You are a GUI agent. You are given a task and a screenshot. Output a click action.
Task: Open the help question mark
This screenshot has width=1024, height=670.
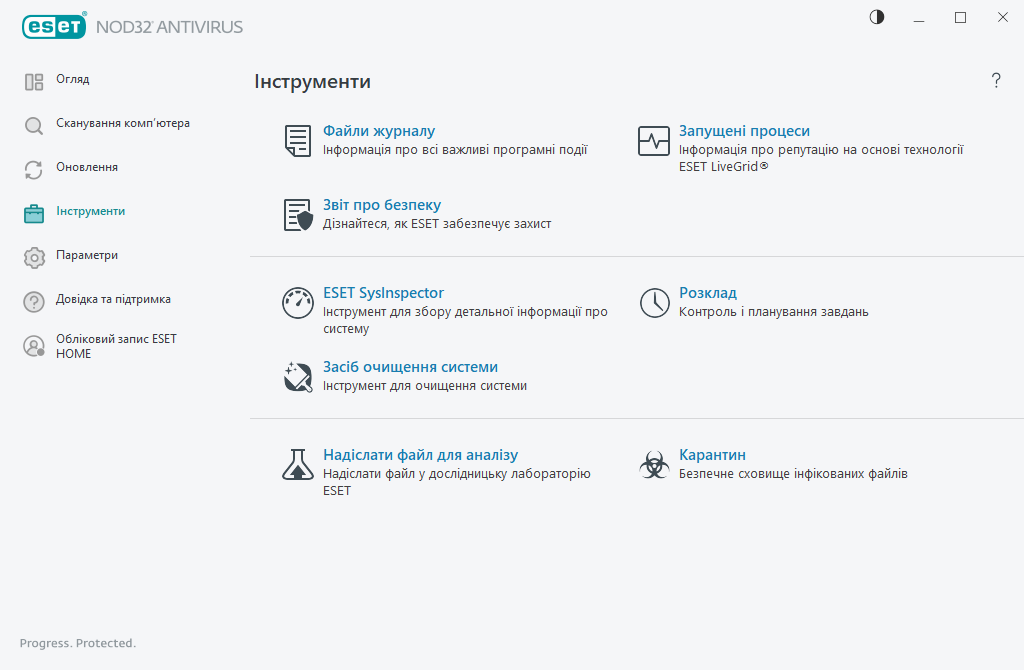(x=996, y=81)
